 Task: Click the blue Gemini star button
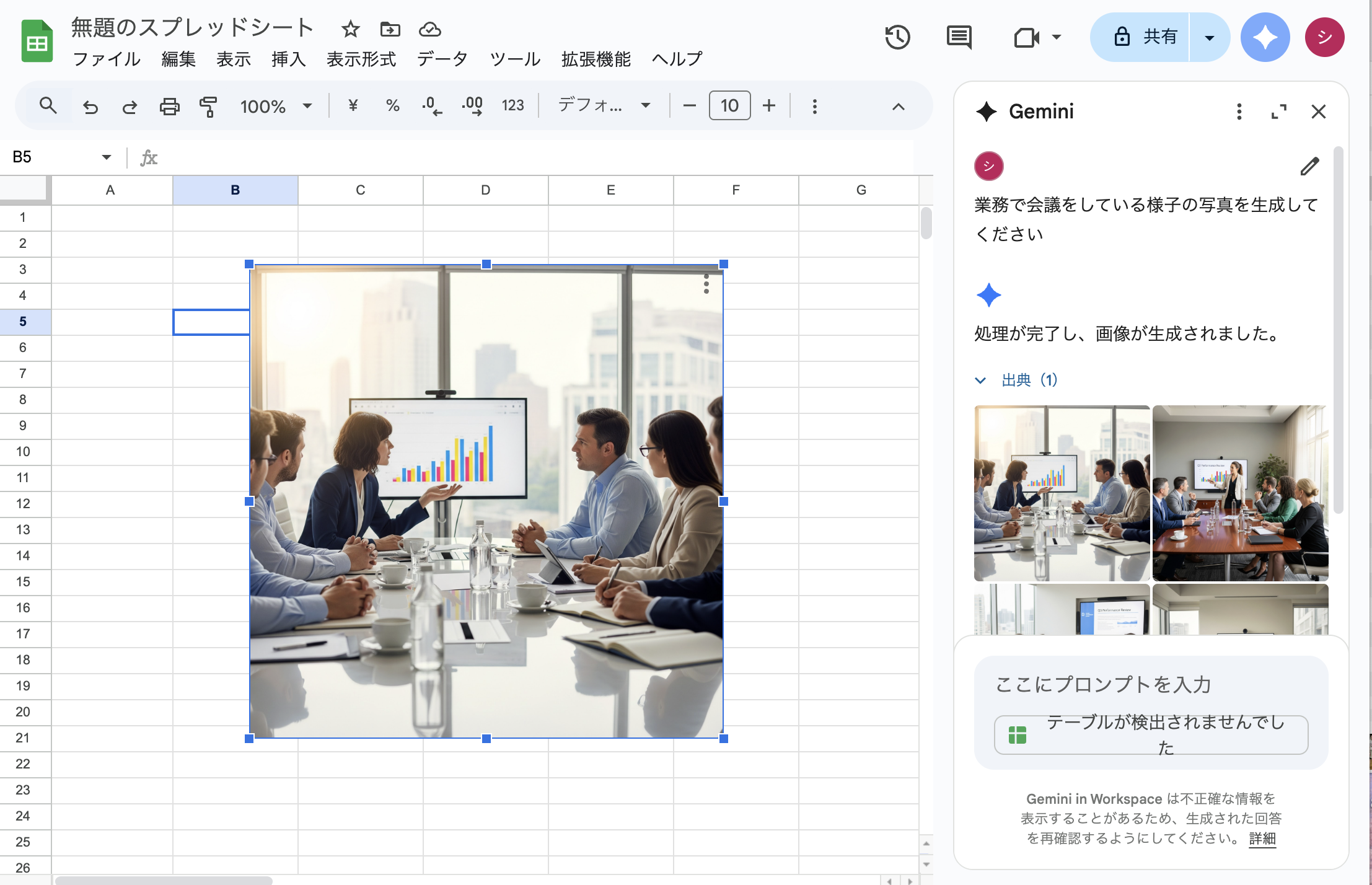[x=1265, y=37]
